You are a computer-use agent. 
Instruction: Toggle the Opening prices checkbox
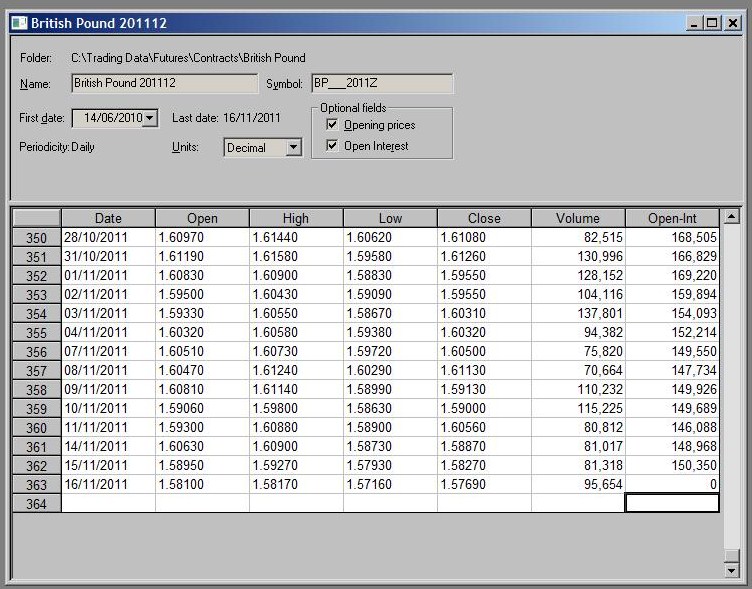click(332, 125)
